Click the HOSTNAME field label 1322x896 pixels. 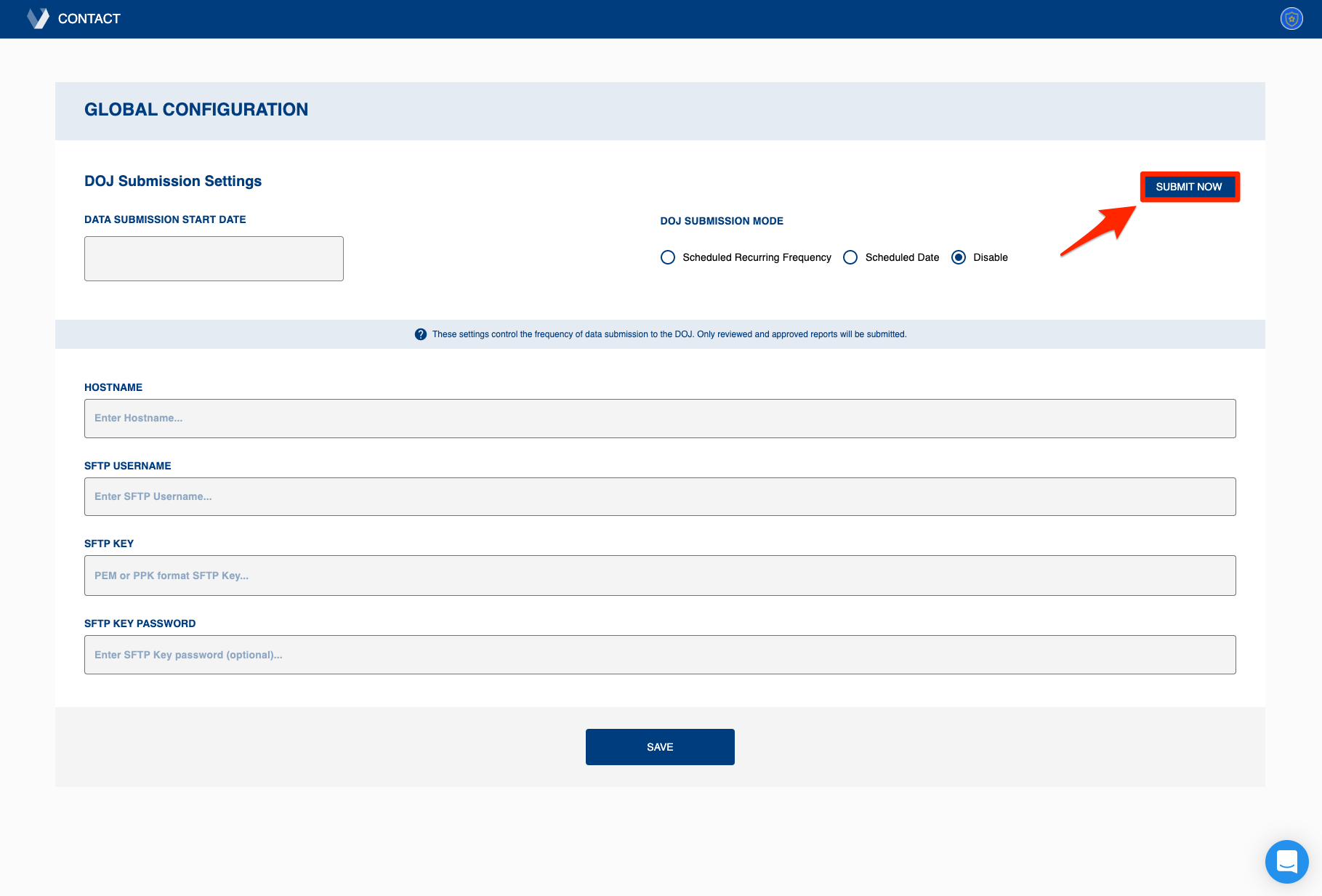[x=113, y=387]
